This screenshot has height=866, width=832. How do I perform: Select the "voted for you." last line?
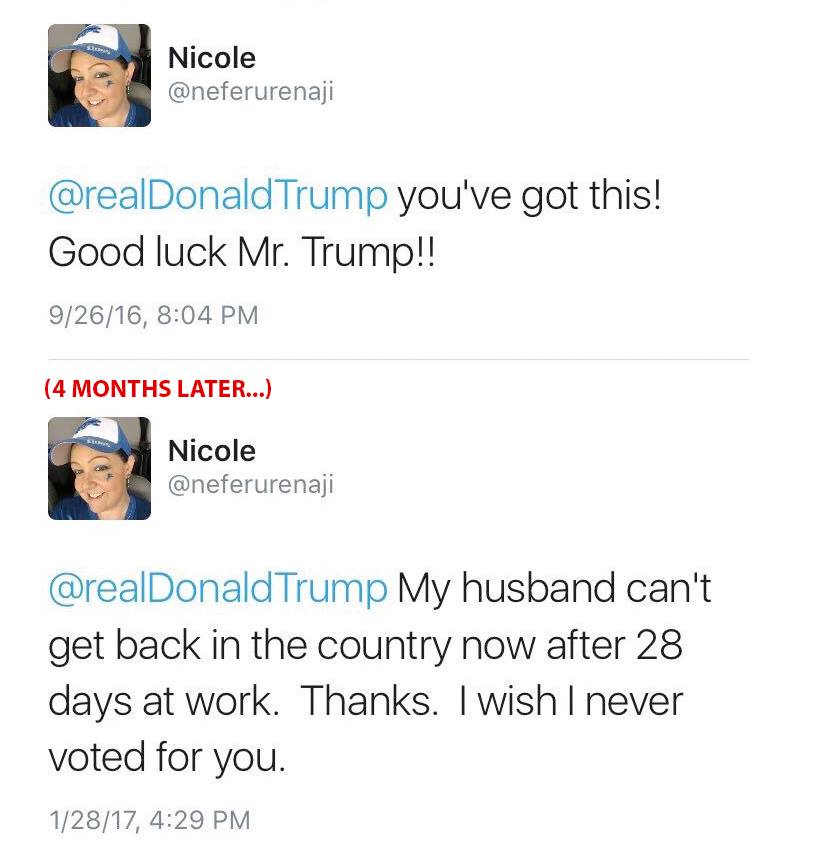(167, 758)
